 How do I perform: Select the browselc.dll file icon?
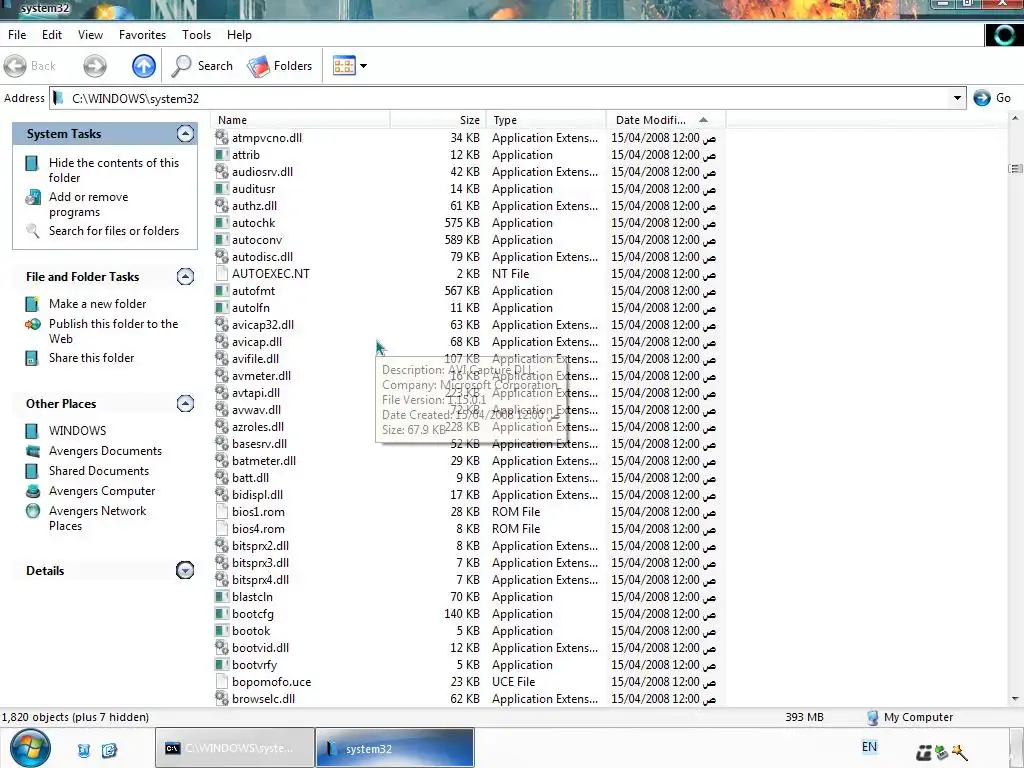pos(222,699)
